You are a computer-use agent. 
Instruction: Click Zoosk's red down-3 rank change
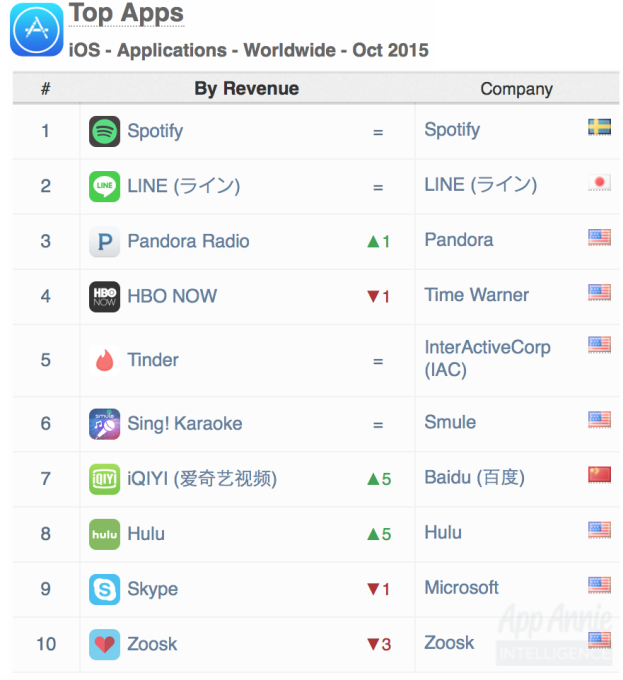click(379, 644)
